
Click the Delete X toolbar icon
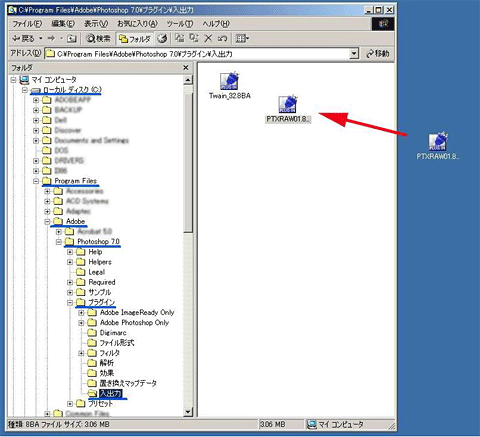(208, 38)
